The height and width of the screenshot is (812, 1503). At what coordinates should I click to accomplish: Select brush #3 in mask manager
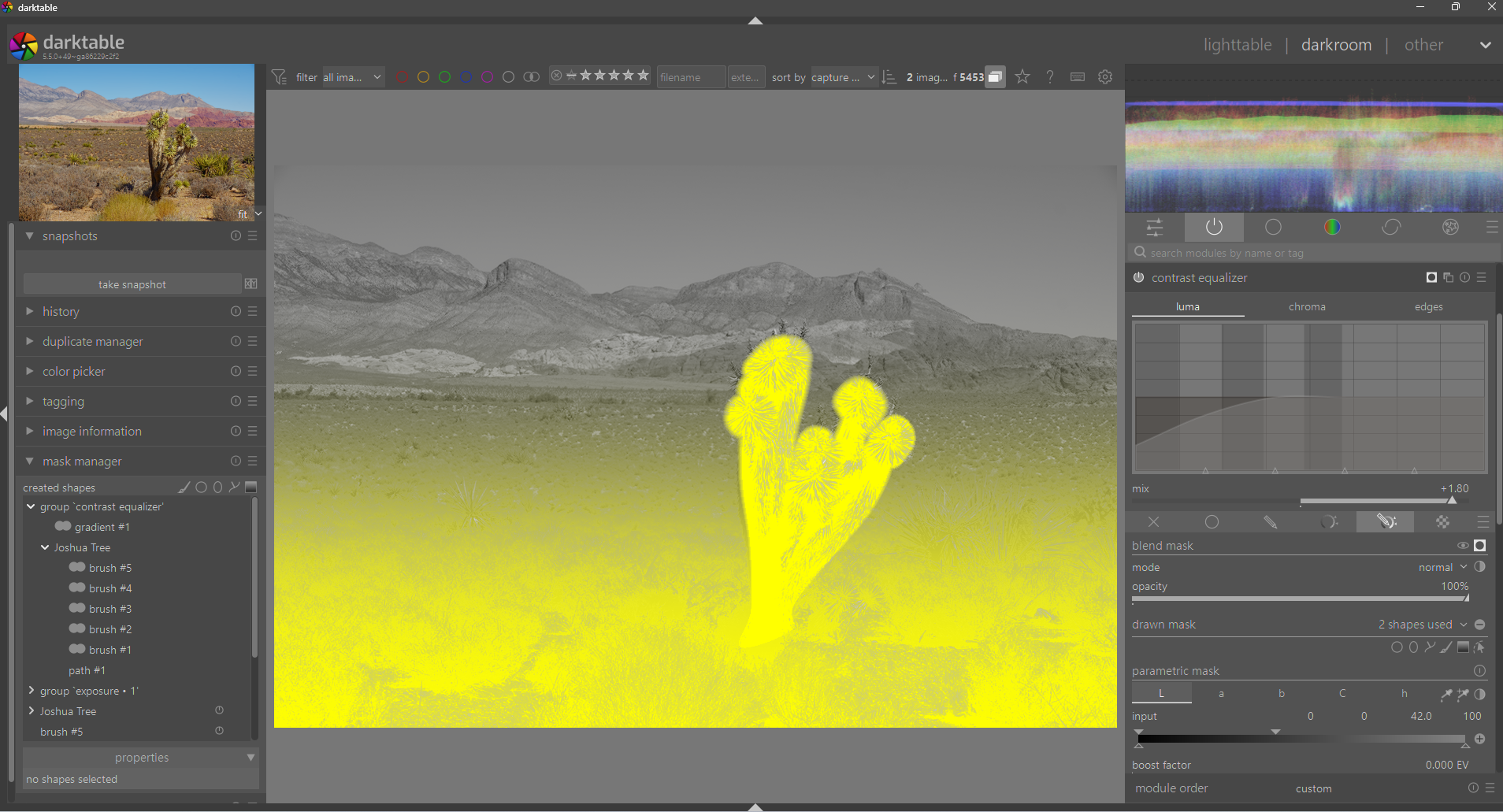109,609
